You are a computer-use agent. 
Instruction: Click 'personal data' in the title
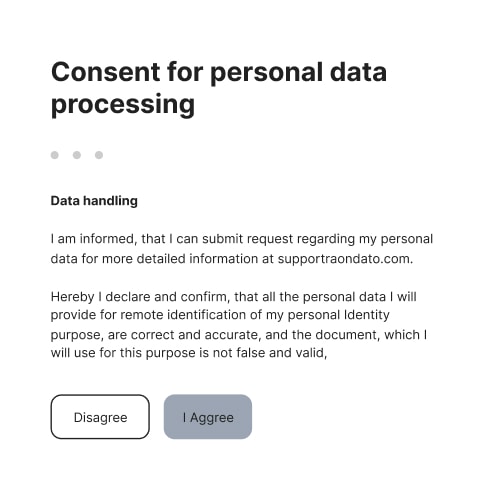point(298,73)
